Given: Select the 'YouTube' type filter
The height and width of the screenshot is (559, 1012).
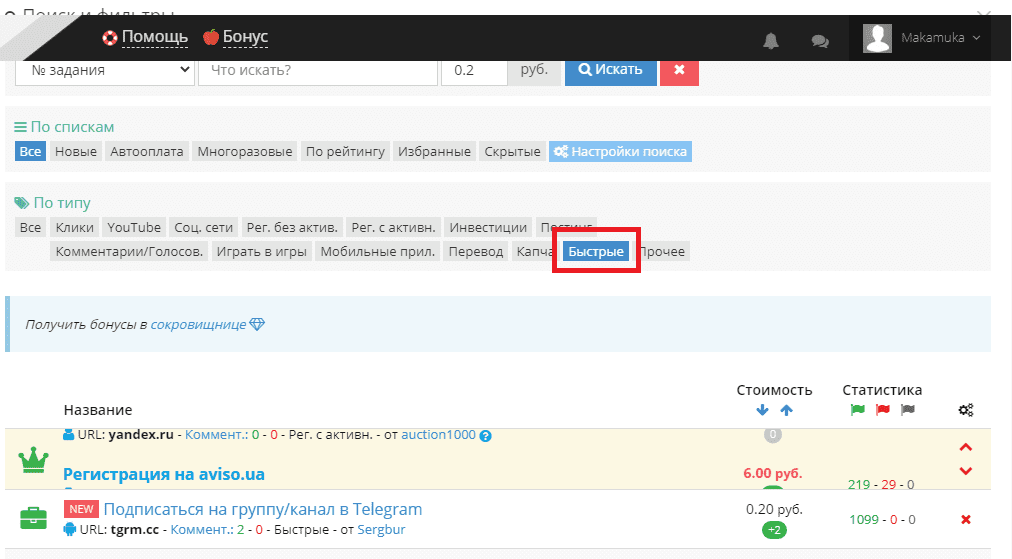Looking at the screenshot, I should pyautogui.click(x=134, y=227).
